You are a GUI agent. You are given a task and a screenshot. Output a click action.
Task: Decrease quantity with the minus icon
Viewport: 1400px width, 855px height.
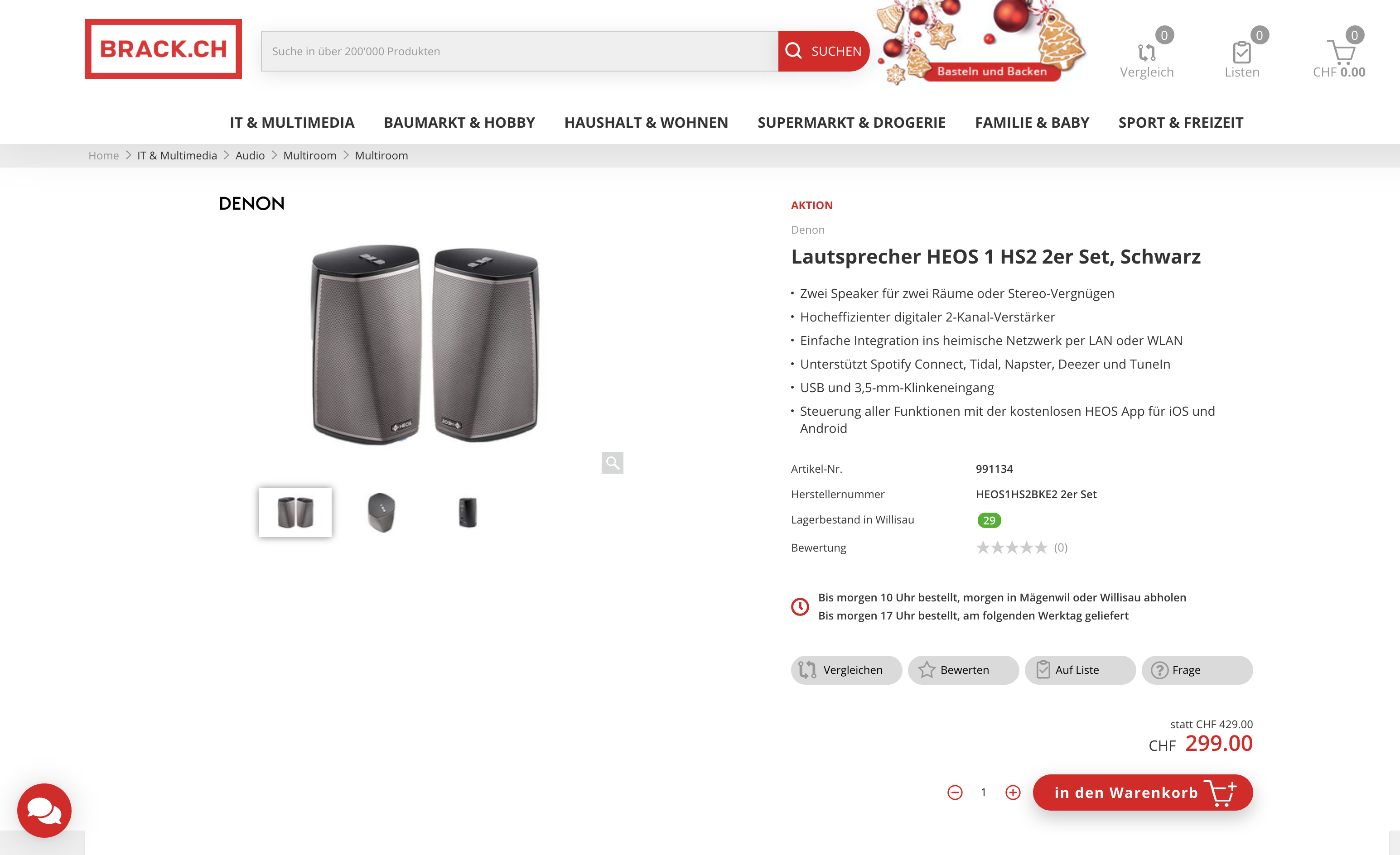tap(955, 793)
